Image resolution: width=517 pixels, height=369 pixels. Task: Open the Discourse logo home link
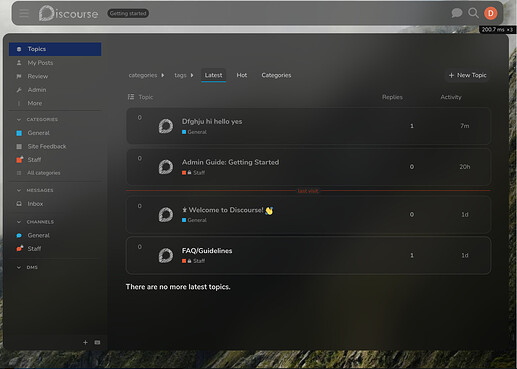pyautogui.click(x=68, y=13)
